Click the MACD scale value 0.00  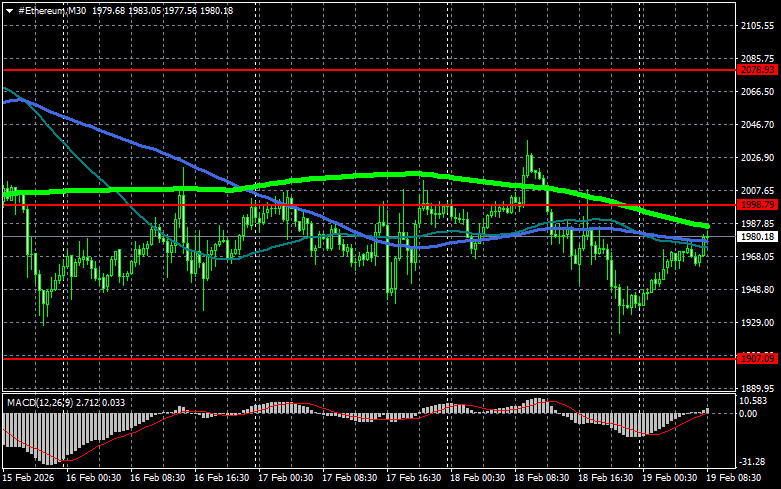point(748,413)
